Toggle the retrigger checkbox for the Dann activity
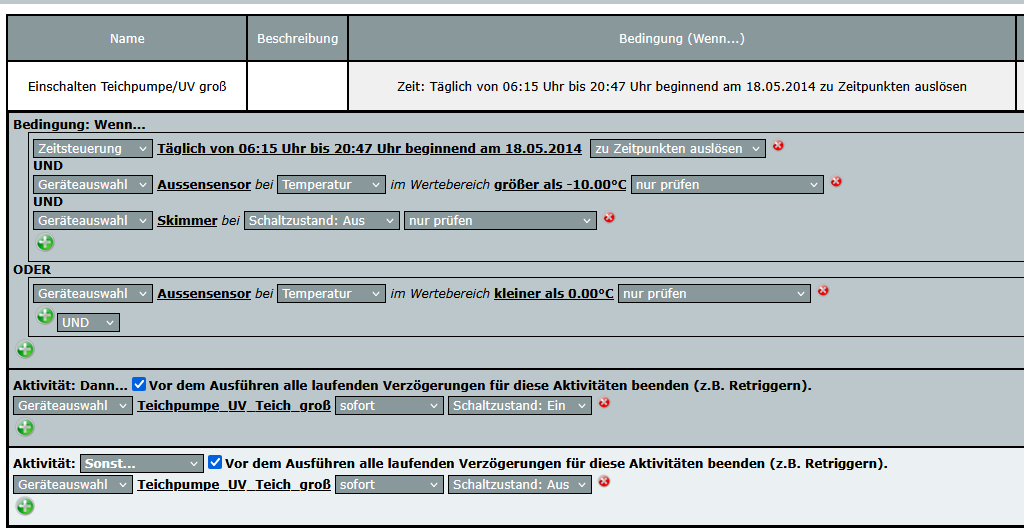Viewport: 1024px width, 531px height. pos(139,384)
